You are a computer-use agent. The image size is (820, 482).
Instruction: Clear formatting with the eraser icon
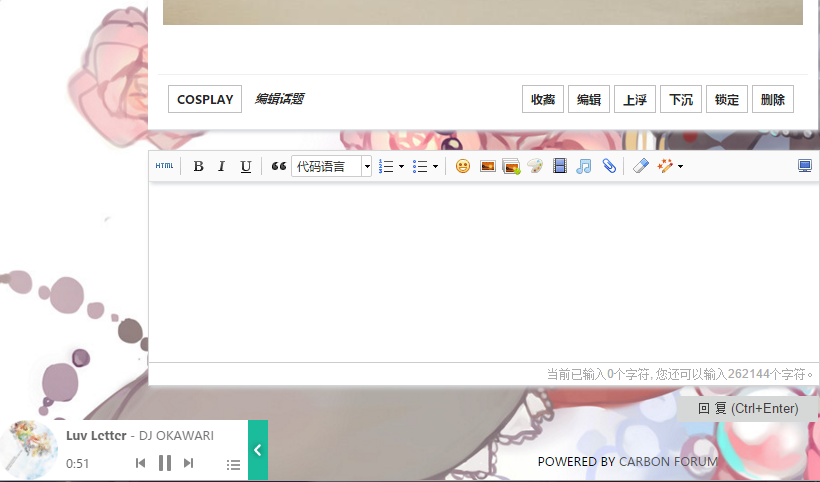coord(641,166)
